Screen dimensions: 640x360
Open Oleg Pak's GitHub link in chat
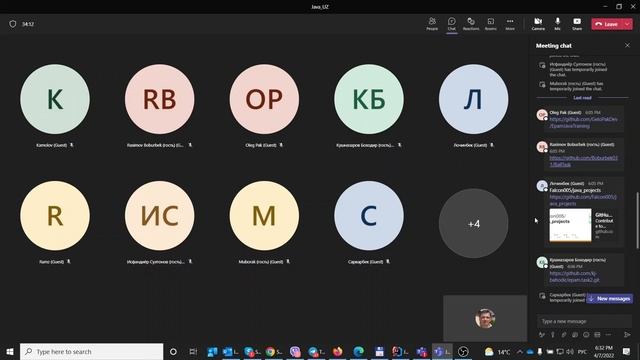583,122
